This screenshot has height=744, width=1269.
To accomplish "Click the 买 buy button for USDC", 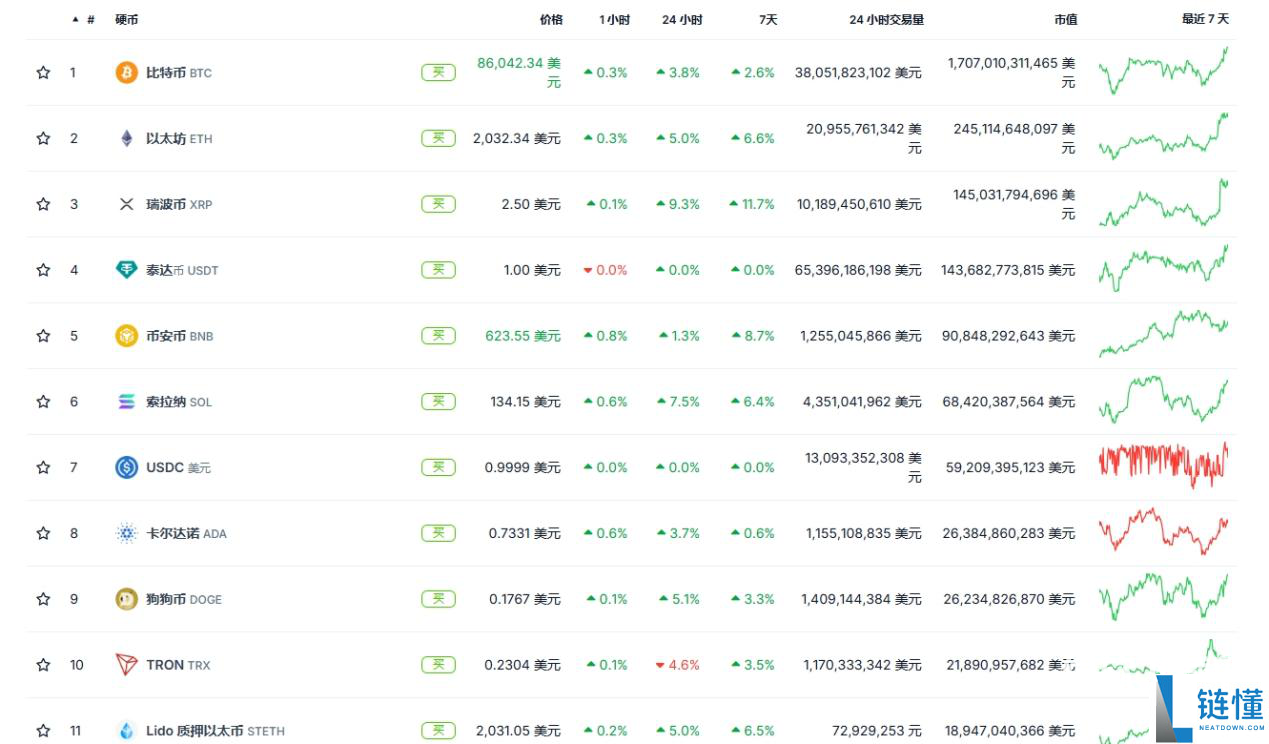I will coord(438,467).
